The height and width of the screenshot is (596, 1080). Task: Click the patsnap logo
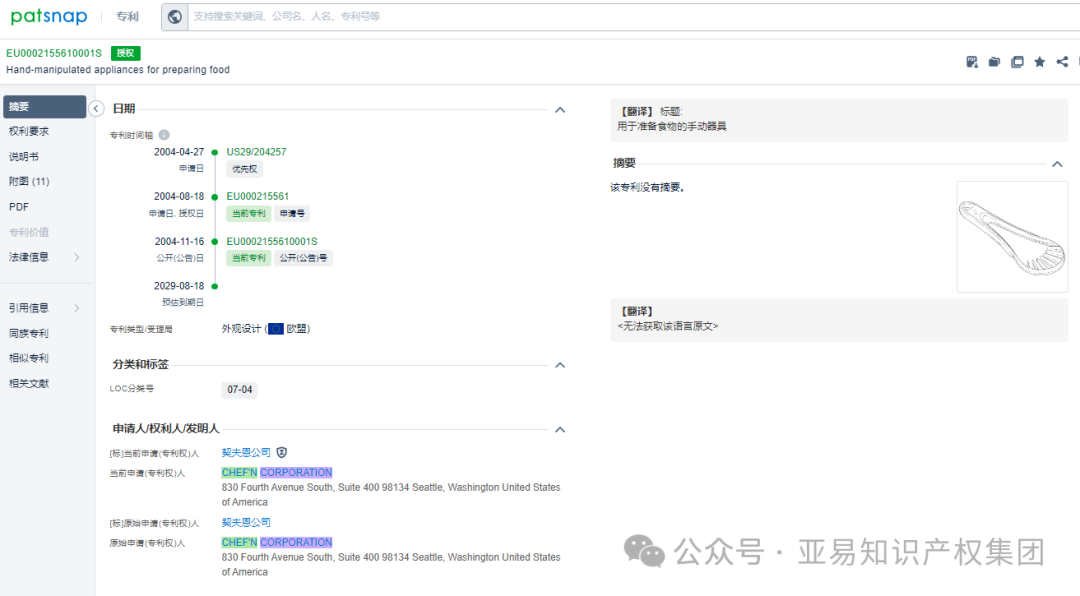coord(49,17)
